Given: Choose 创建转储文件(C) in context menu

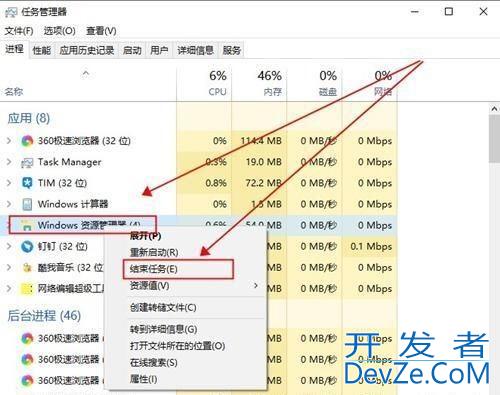Looking at the screenshot, I should (x=163, y=307).
